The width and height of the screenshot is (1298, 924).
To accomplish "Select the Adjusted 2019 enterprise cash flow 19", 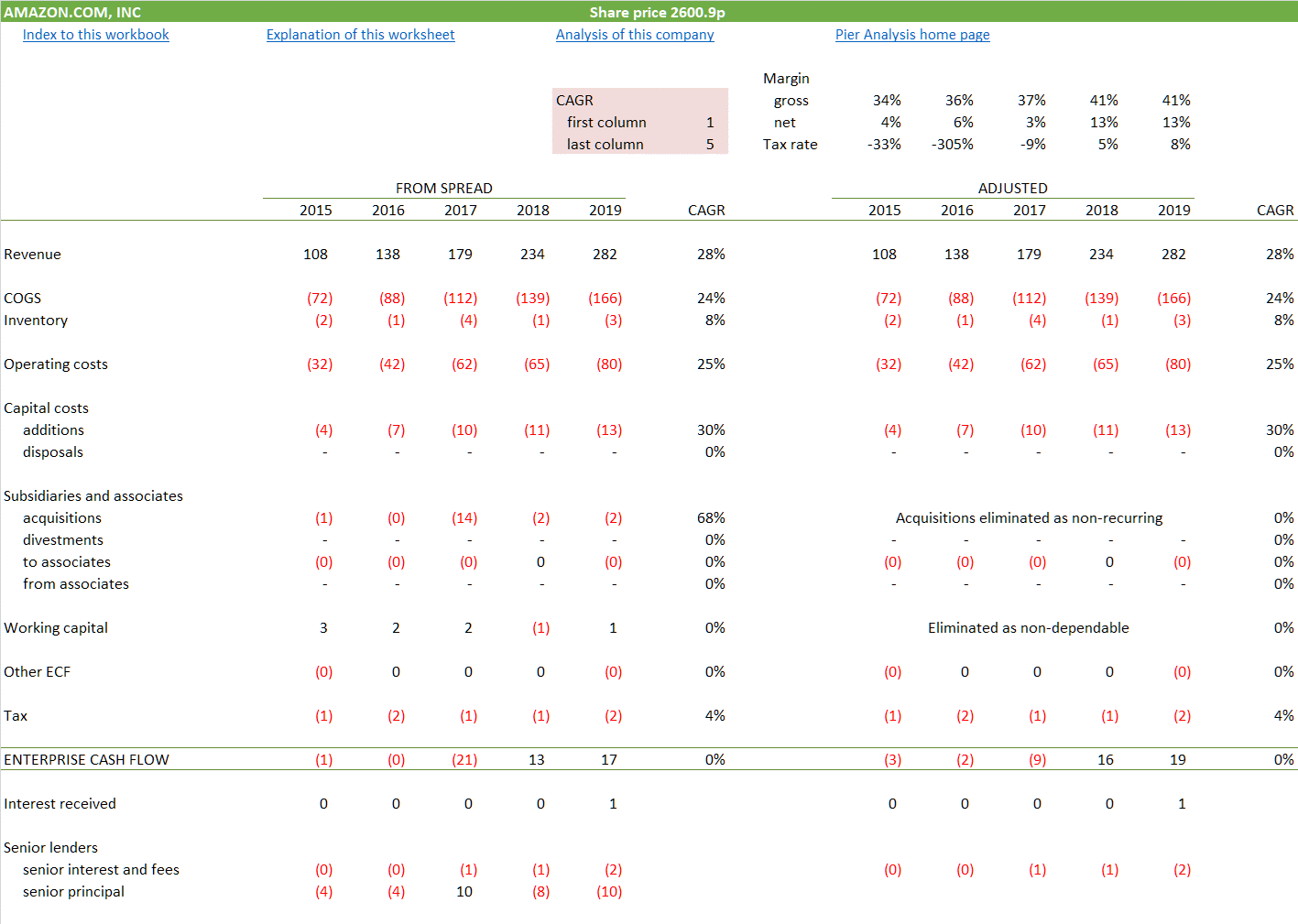I will pyautogui.click(x=1178, y=760).
